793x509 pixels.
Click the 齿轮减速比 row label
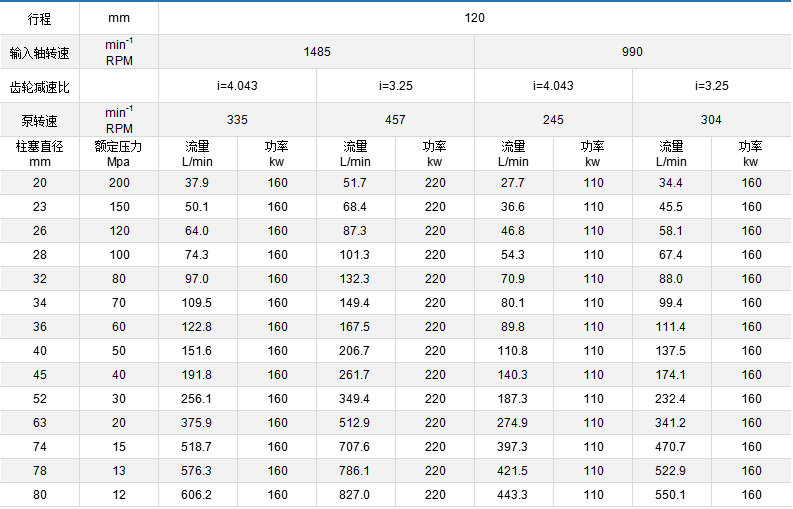(39, 86)
